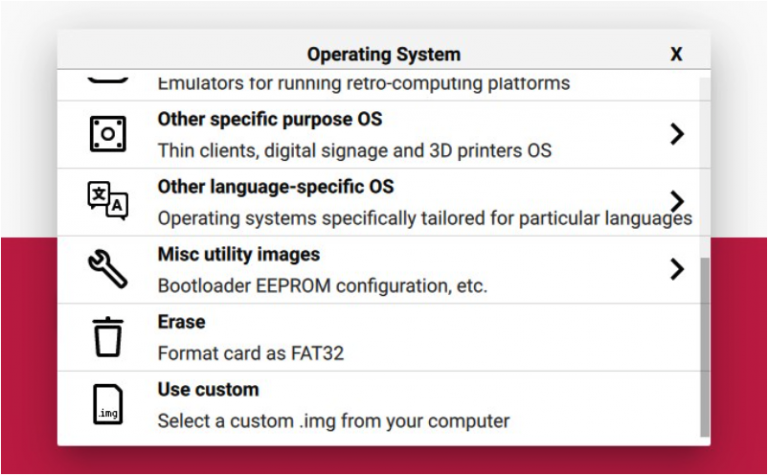Choose the "Use custom" option title
The image size is (768, 476).
[208, 389]
